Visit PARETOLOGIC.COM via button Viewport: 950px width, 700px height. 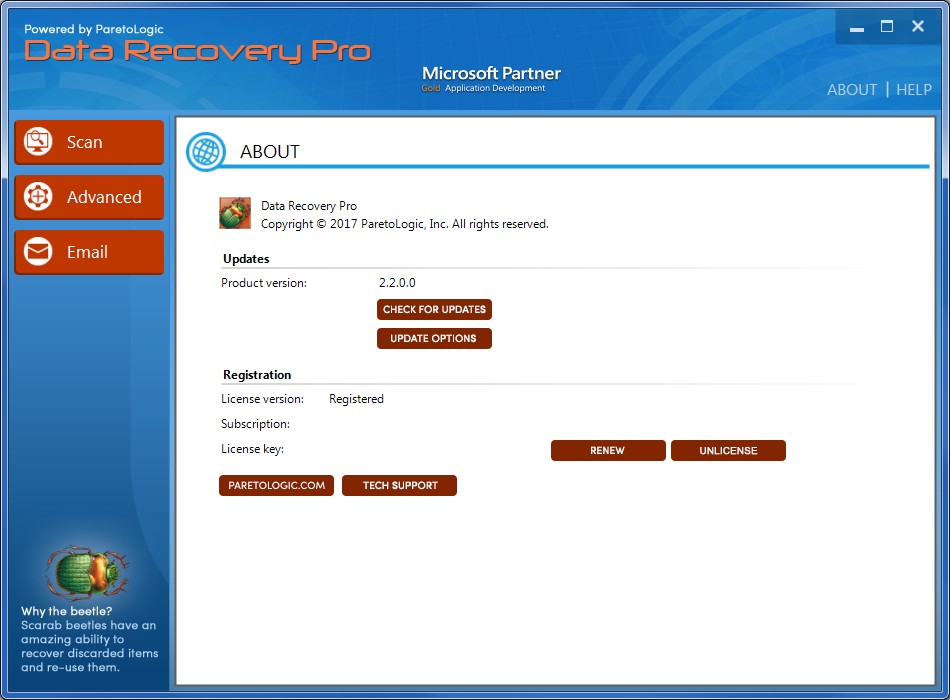(x=276, y=485)
